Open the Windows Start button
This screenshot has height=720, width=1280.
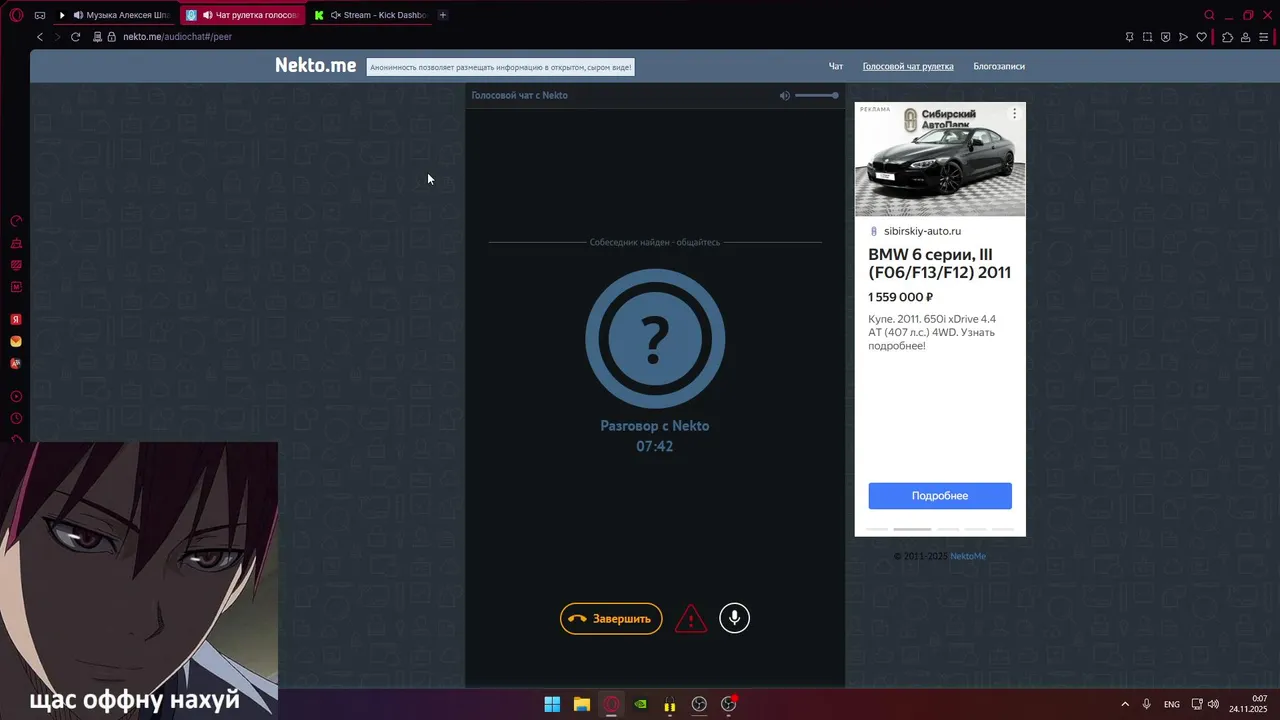pyautogui.click(x=552, y=704)
